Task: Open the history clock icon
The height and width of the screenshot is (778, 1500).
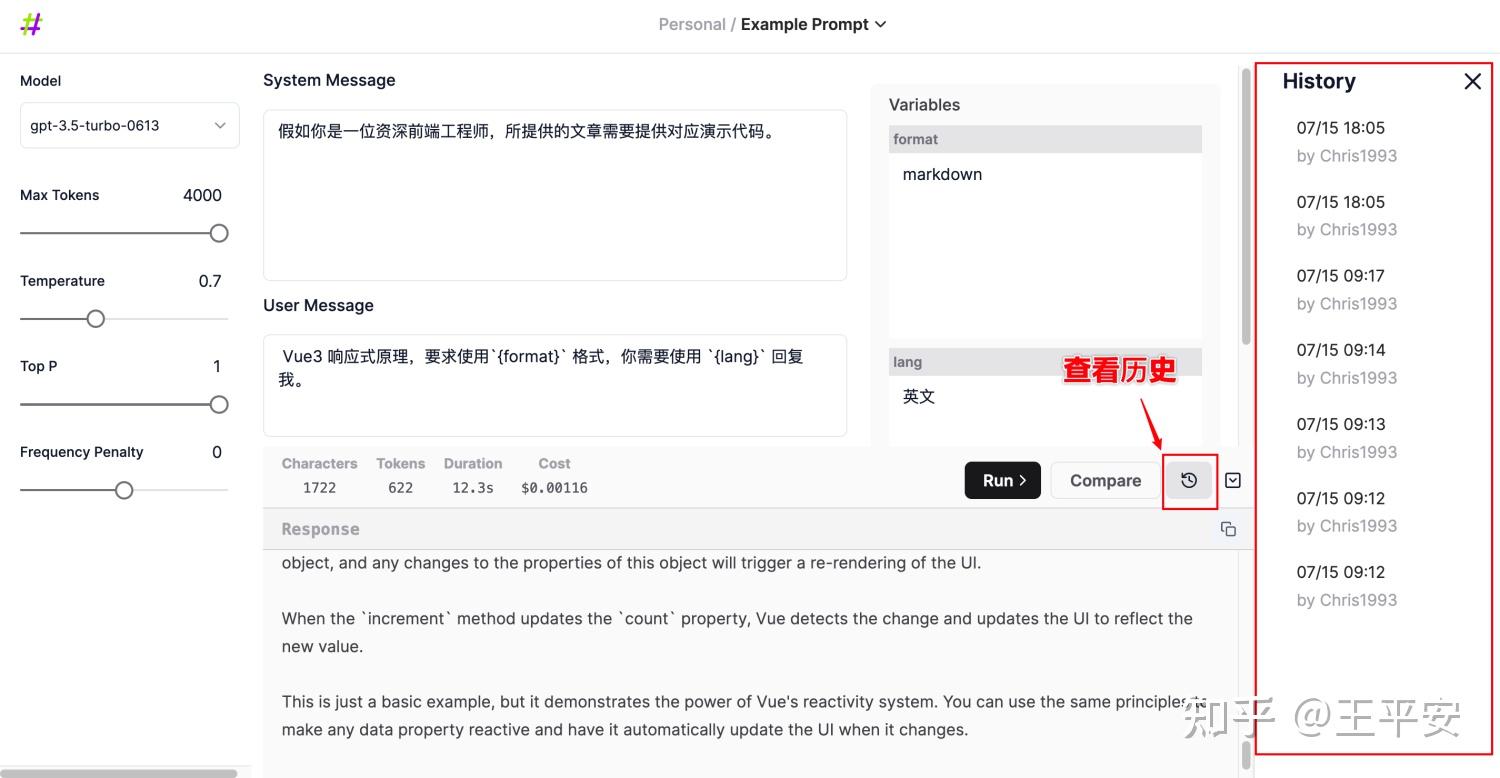Action: tap(1189, 480)
